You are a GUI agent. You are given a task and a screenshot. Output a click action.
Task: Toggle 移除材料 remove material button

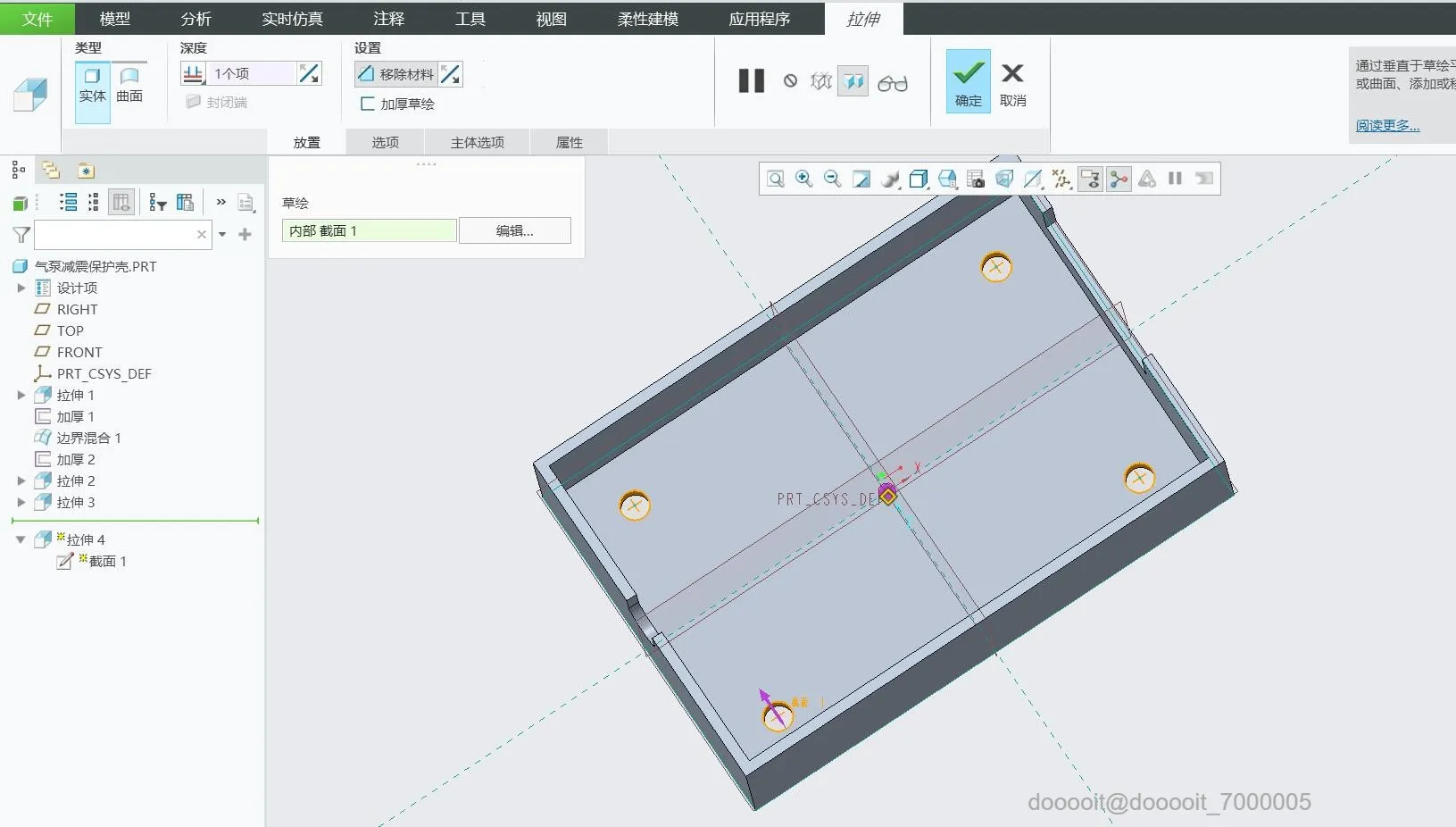pos(395,74)
